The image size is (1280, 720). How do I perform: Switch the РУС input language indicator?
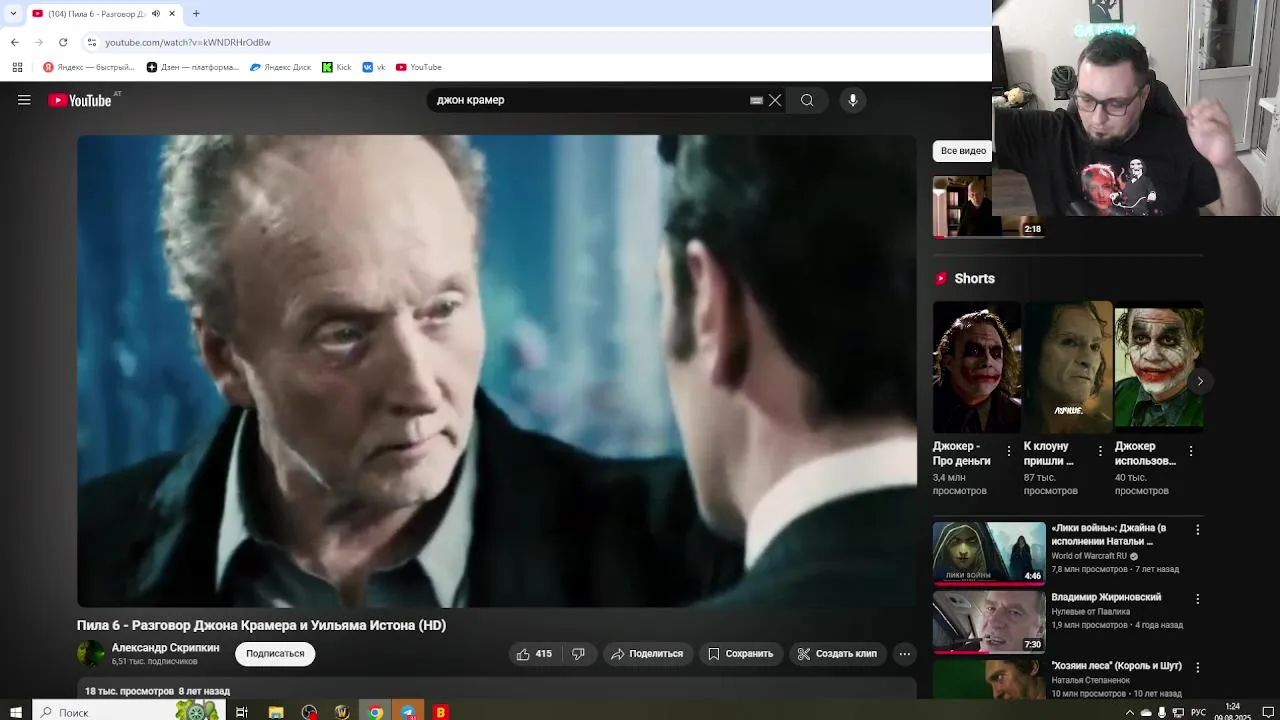pyautogui.click(x=1198, y=712)
